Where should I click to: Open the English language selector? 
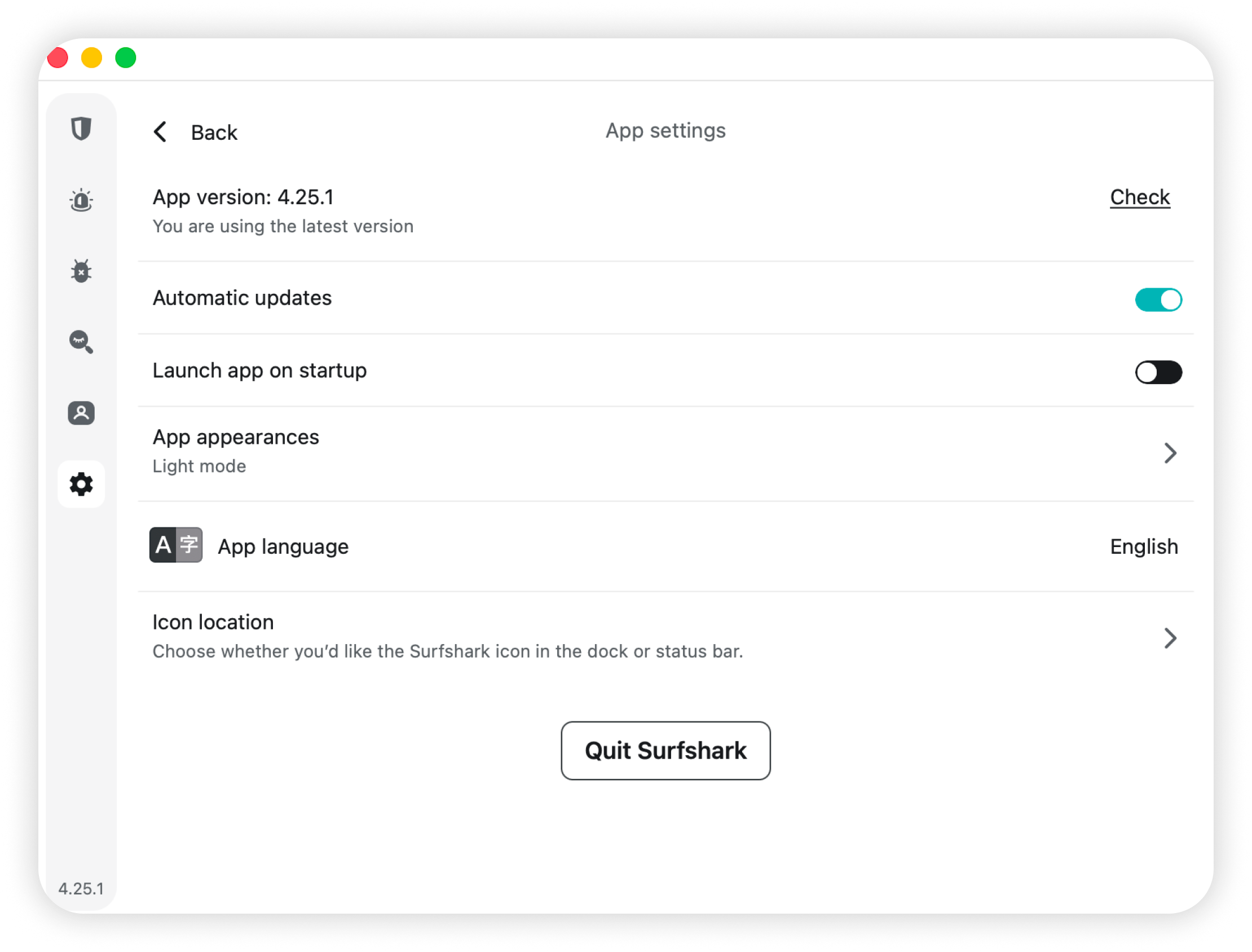tap(1144, 547)
